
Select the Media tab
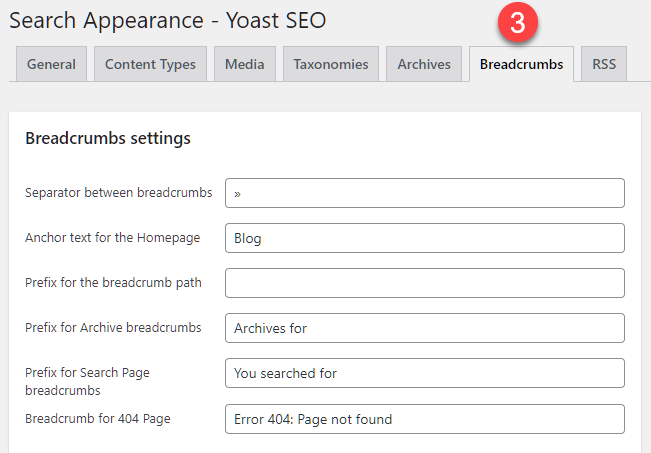pos(245,64)
